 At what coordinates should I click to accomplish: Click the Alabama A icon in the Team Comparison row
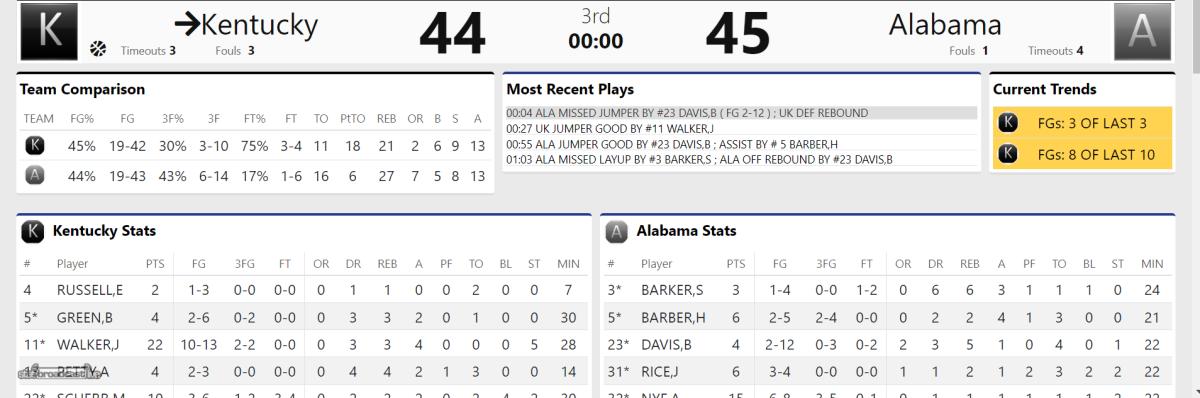pos(34,176)
